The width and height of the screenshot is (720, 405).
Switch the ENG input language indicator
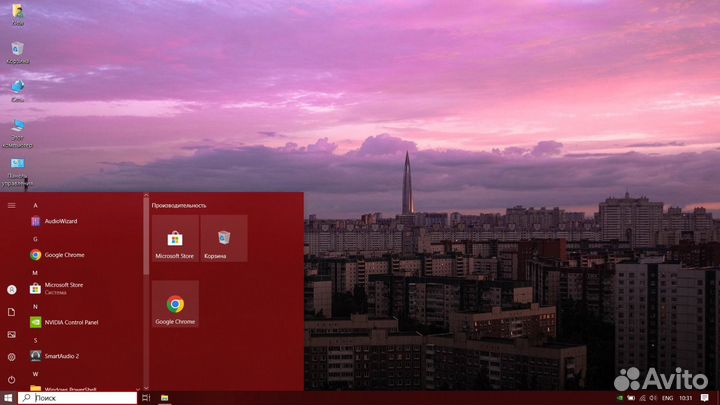click(667, 398)
